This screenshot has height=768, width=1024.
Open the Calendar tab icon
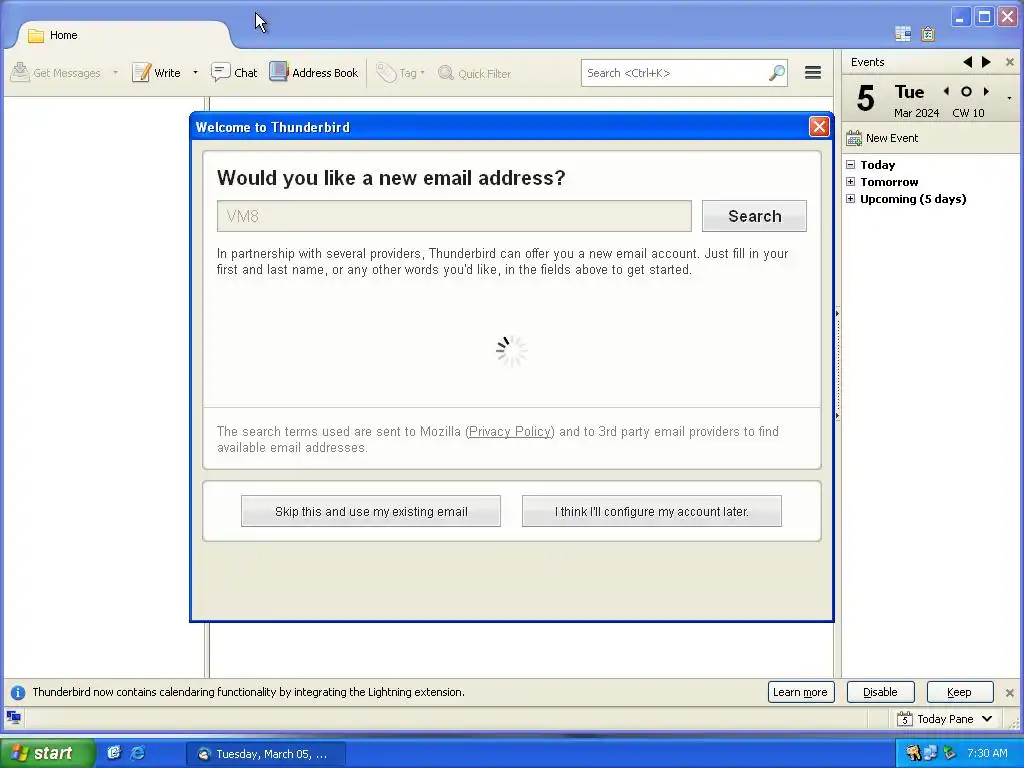pyautogui.click(x=903, y=34)
